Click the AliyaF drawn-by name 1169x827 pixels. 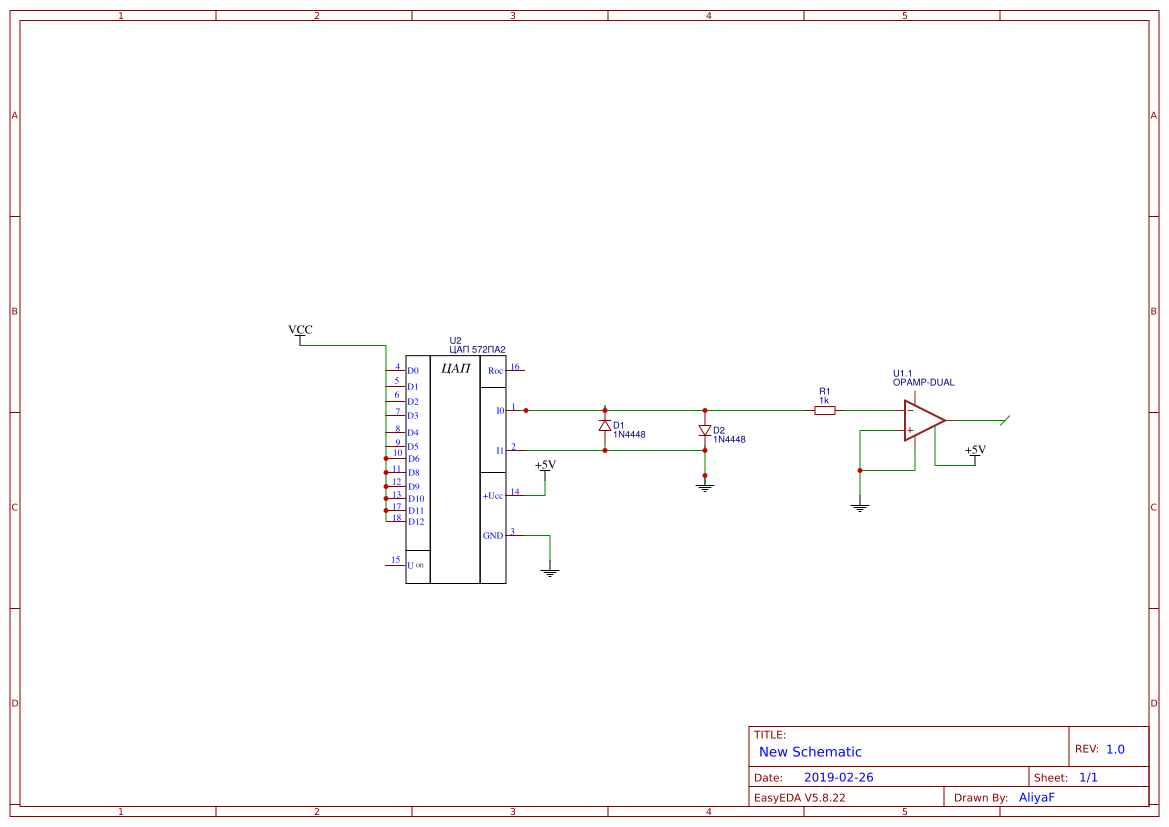1037,797
